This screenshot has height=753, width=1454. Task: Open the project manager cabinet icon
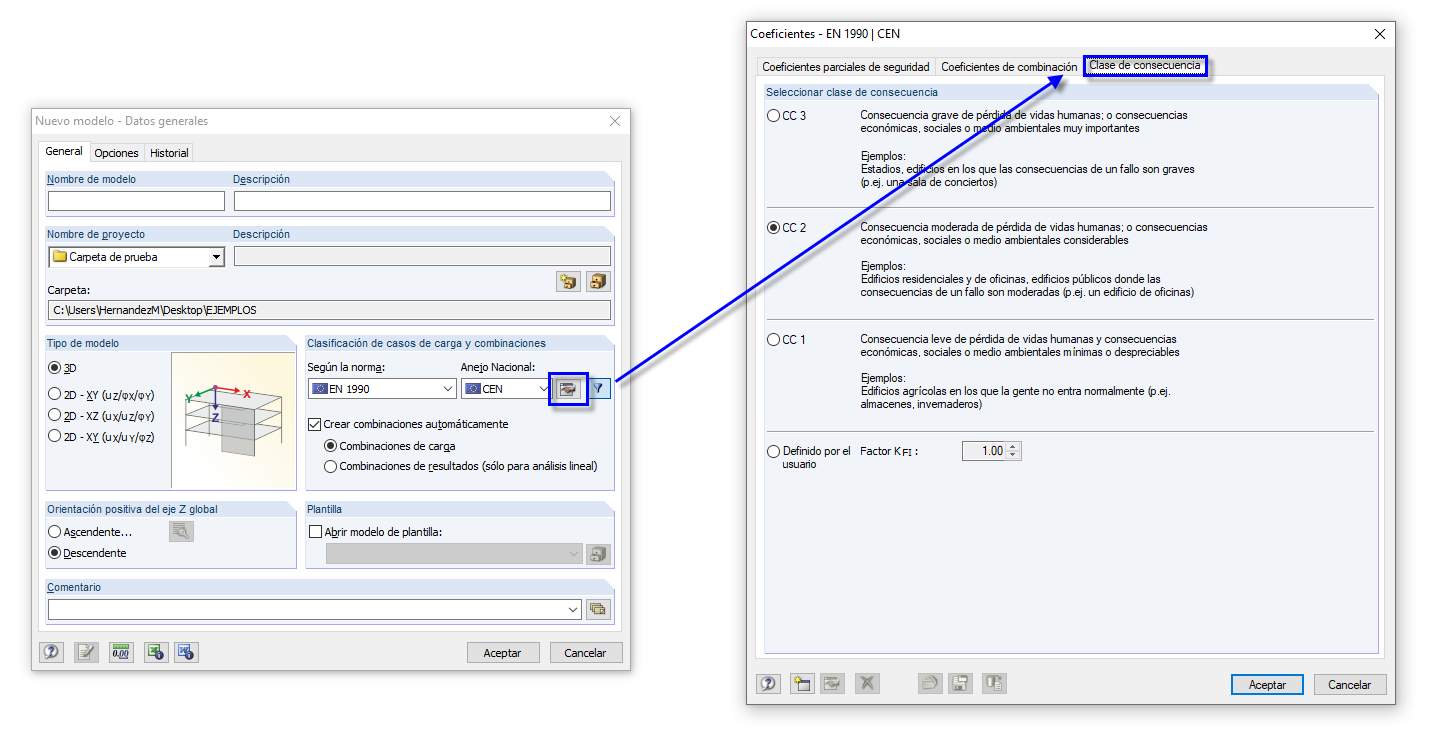pyautogui.click(x=598, y=282)
